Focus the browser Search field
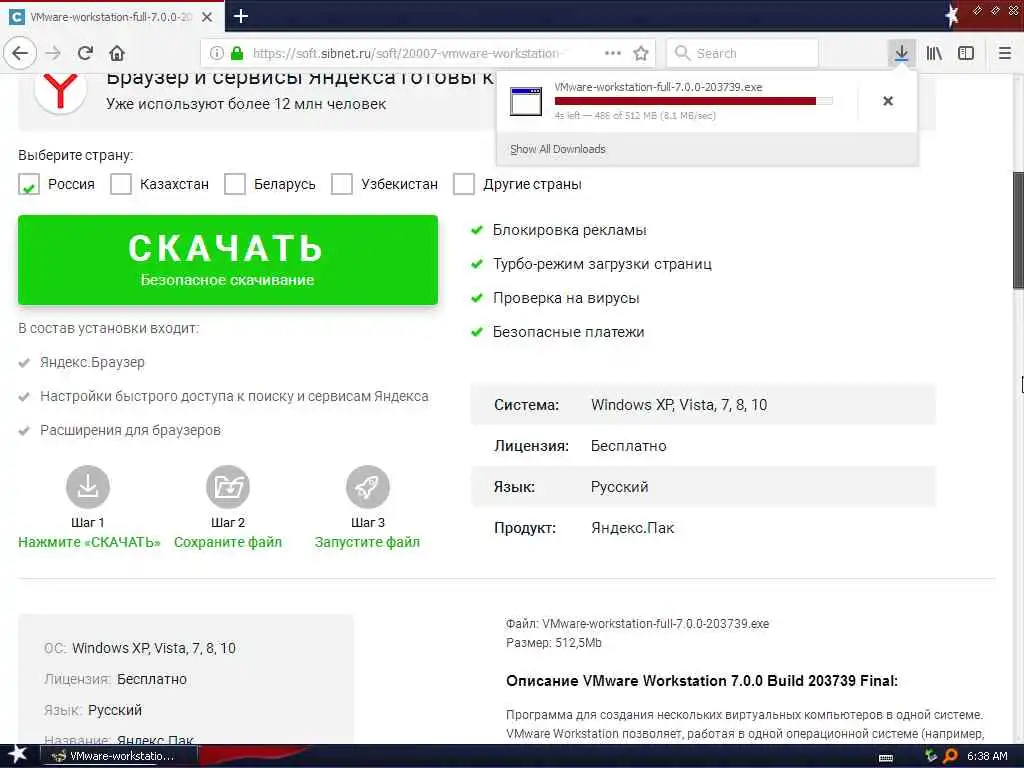Viewport: 1024px width, 768px height. pos(743,53)
